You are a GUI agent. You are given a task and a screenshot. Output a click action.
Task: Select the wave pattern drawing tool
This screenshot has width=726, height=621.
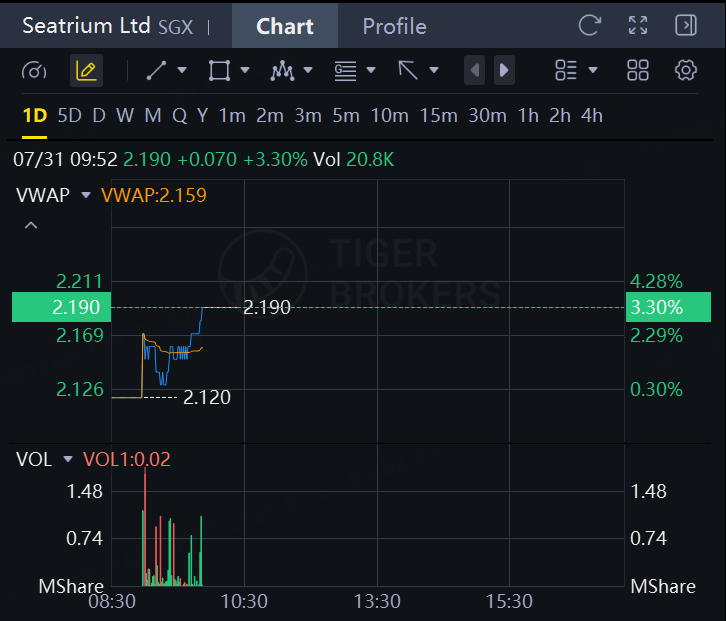[282, 70]
